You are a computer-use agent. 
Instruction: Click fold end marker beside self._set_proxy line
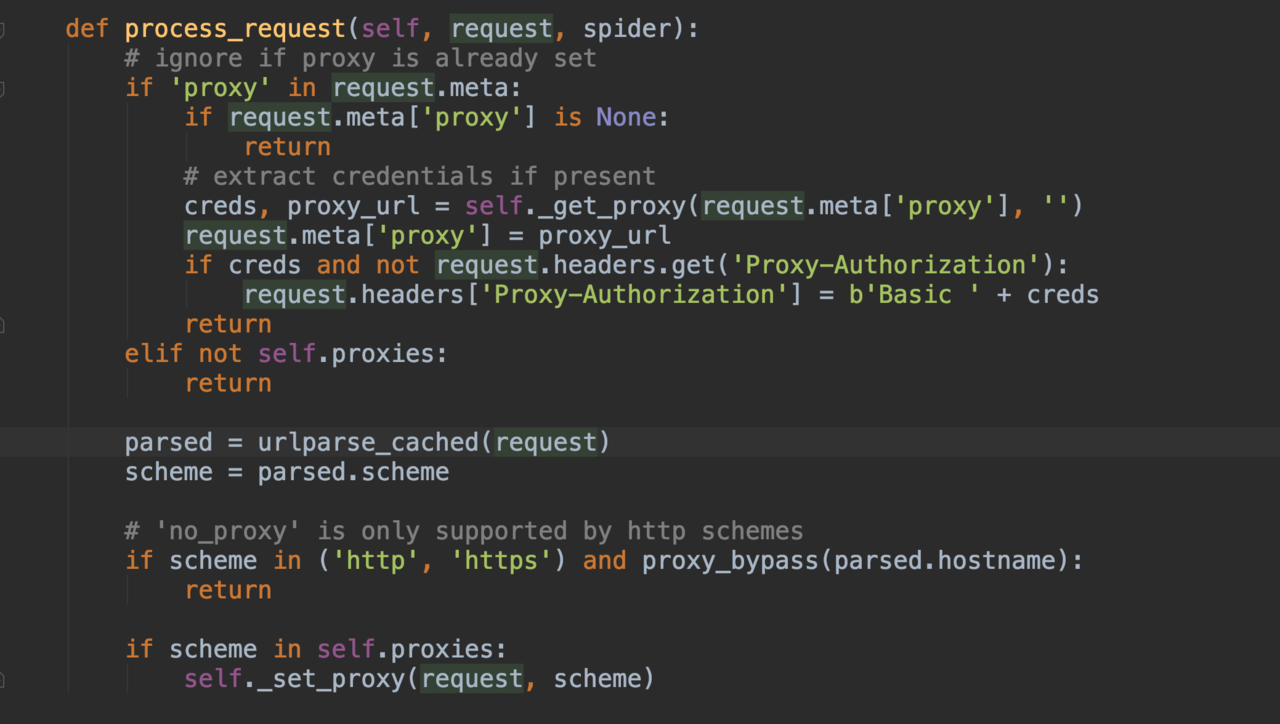coord(2,680)
